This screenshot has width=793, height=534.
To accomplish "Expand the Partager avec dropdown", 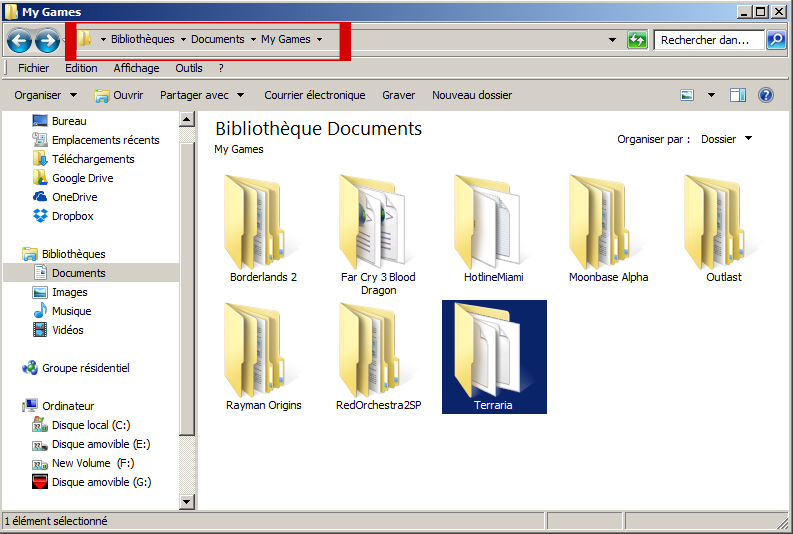I will pyautogui.click(x=202, y=95).
